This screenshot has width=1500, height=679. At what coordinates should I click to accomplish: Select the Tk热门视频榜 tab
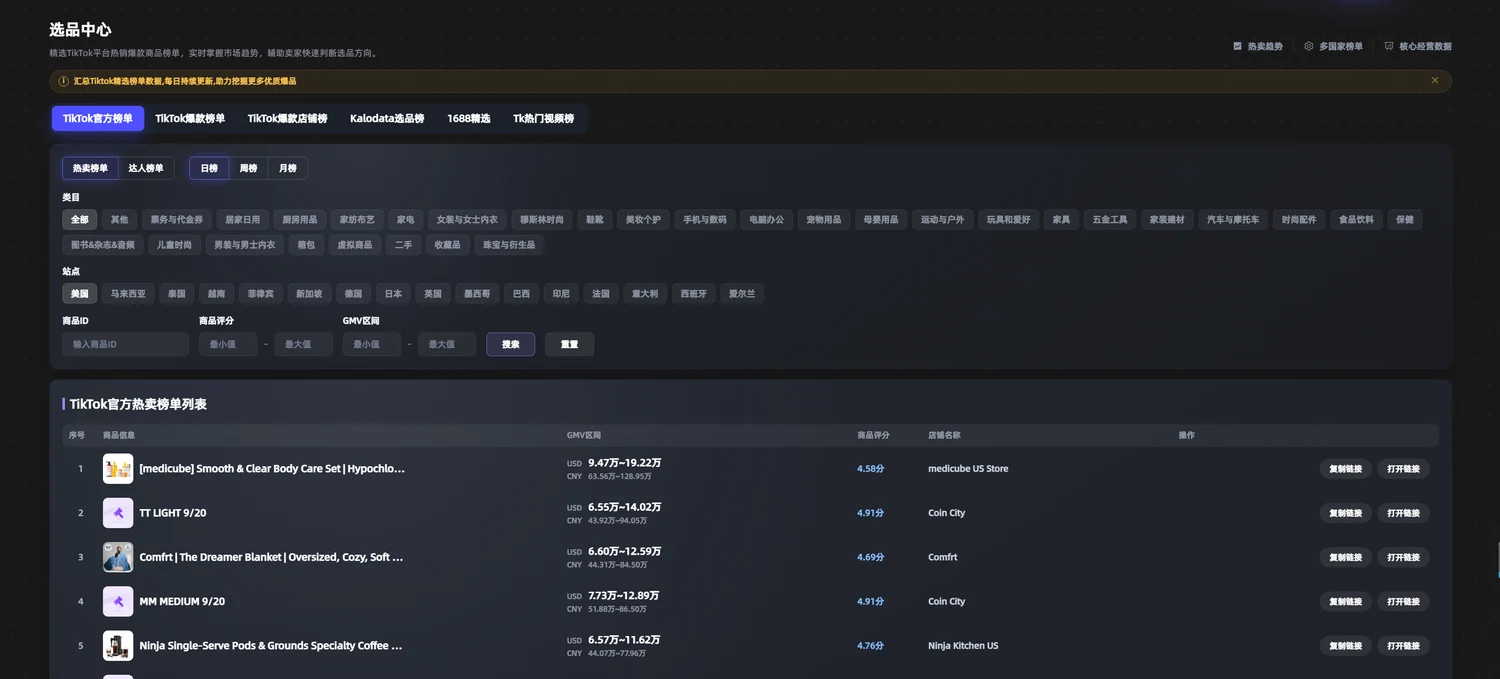point(544,119)
